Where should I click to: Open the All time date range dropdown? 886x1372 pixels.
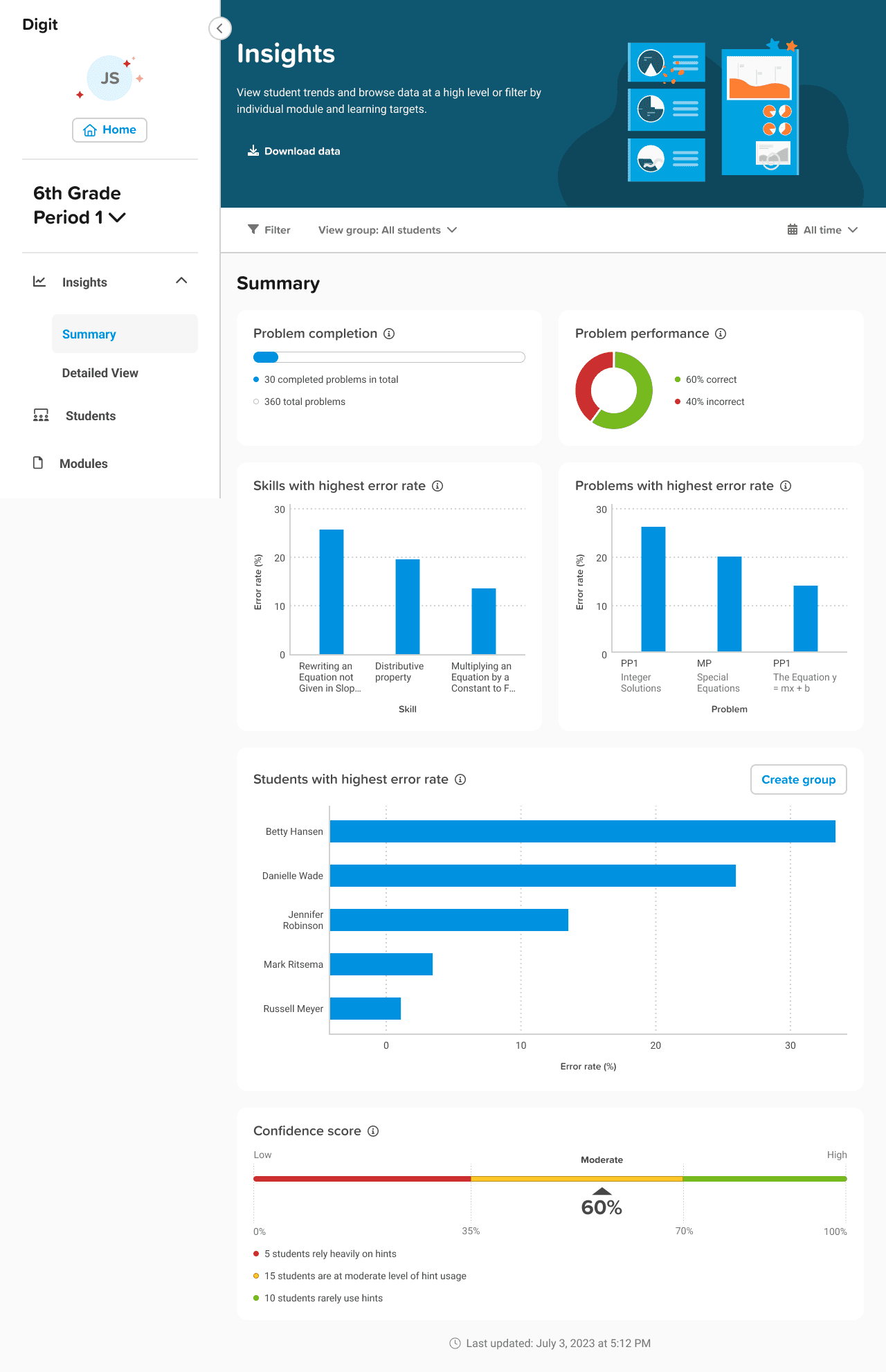click(822, 230)
